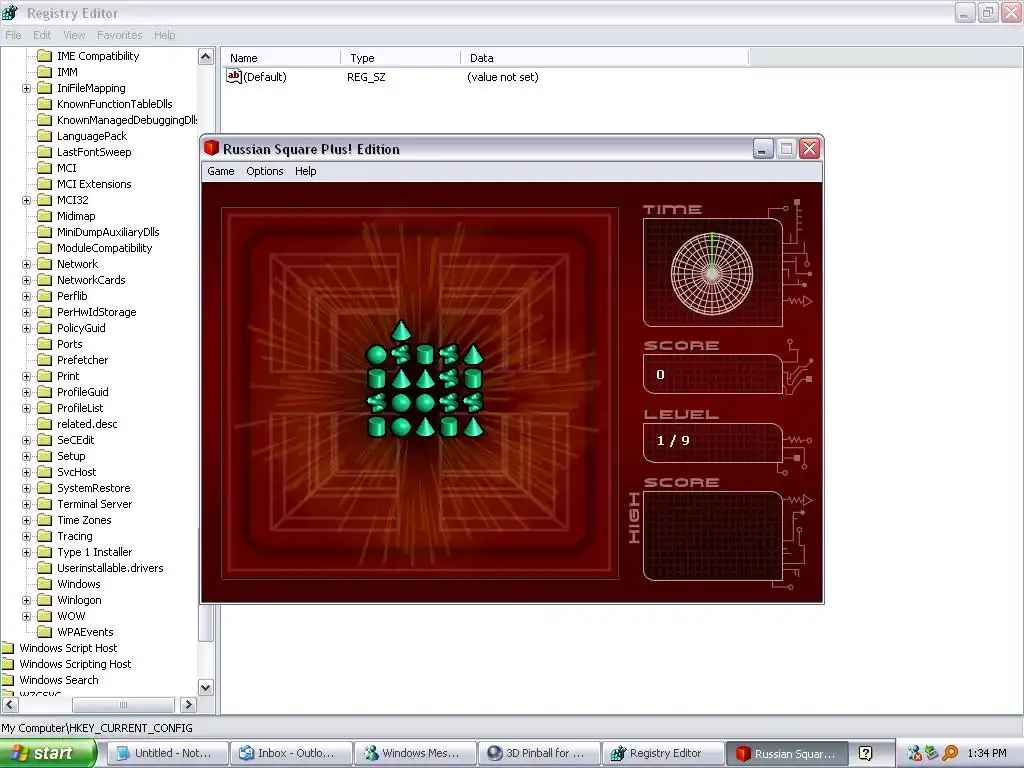Open the Game menu in Russian Square
The height and width of the screenshot is (768, 1024).
pos(221,171)
